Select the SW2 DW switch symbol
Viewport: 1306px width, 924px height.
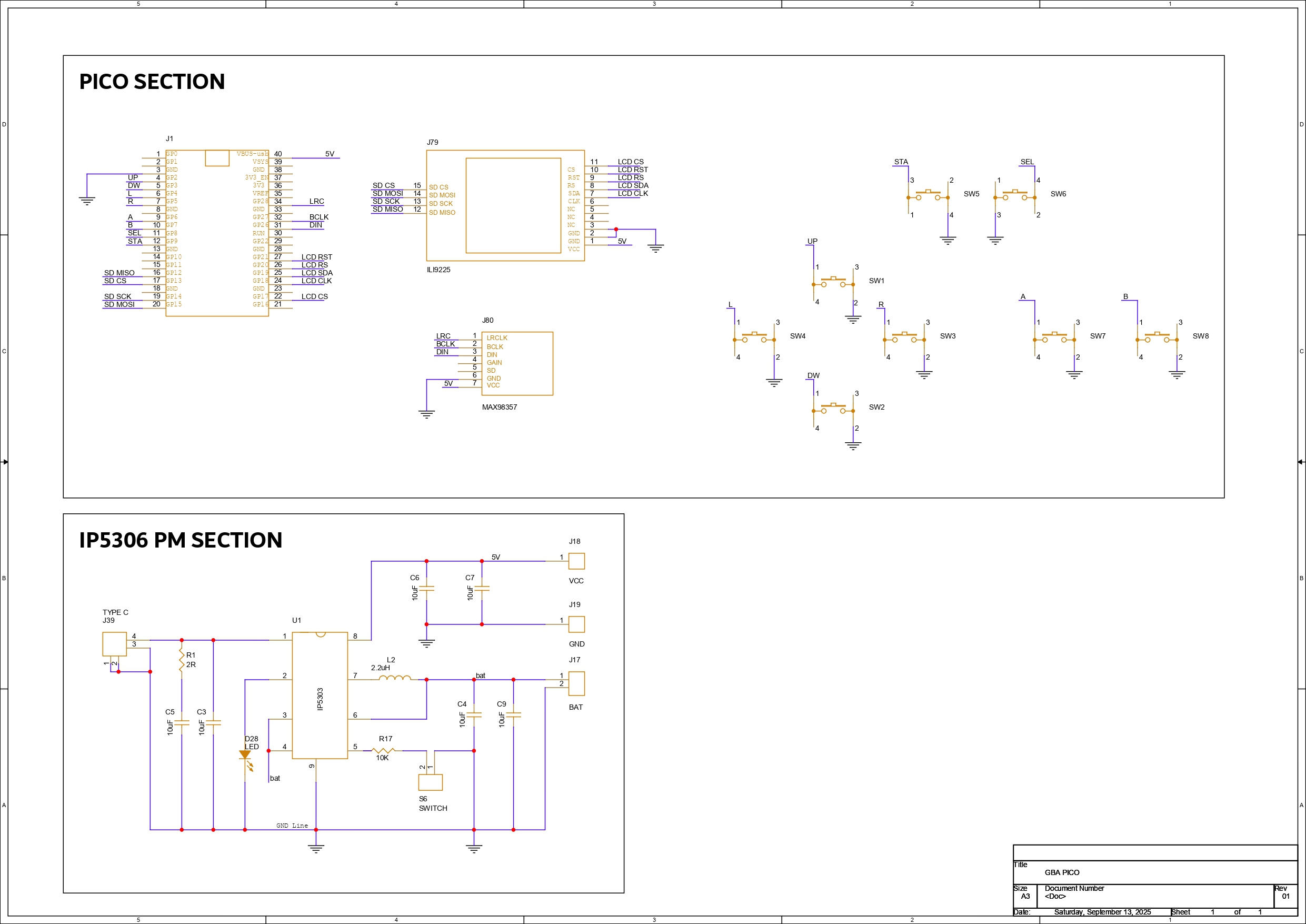tap(833, 409)
